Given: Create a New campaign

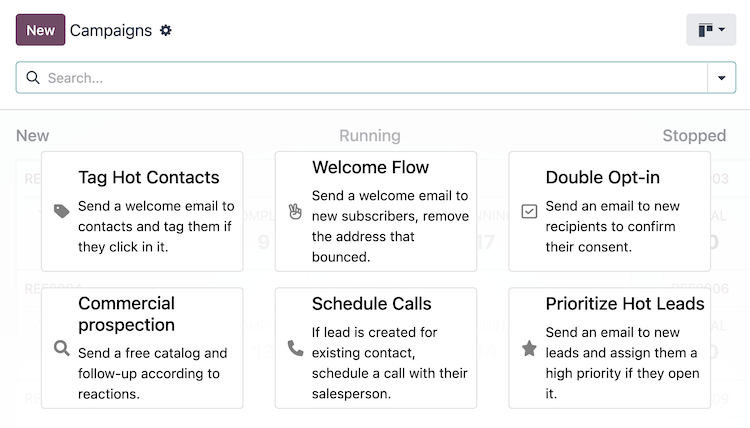Looking at the screenshot, I should (41, 30).
